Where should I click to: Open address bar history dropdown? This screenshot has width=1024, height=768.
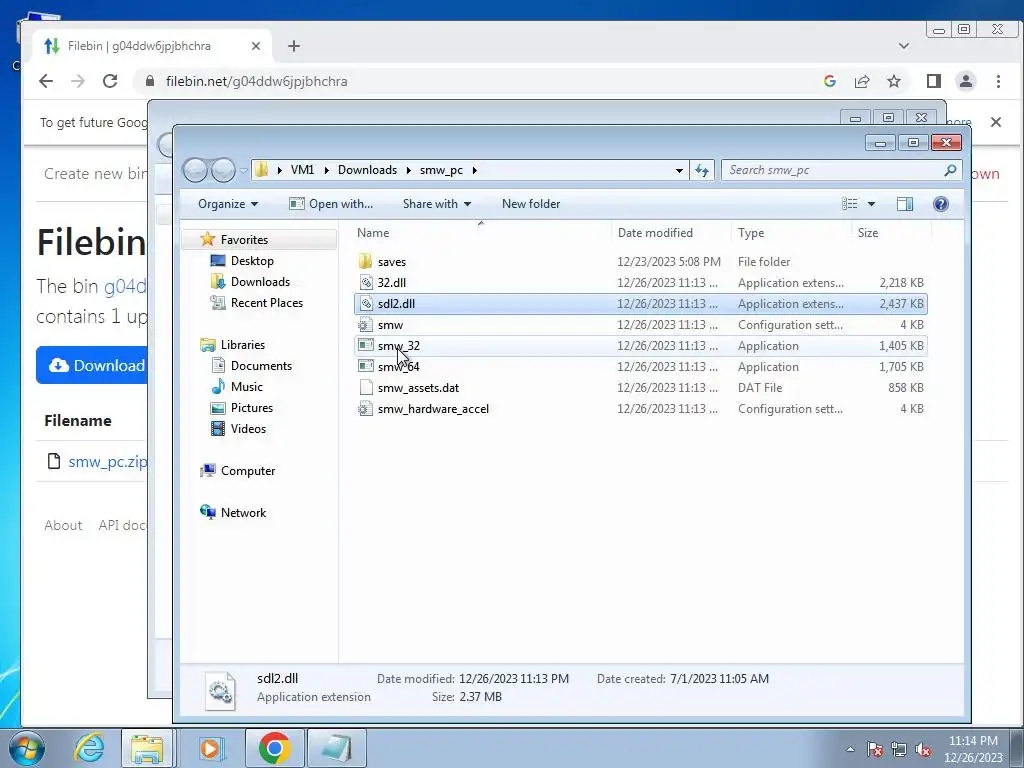[679, 170]
